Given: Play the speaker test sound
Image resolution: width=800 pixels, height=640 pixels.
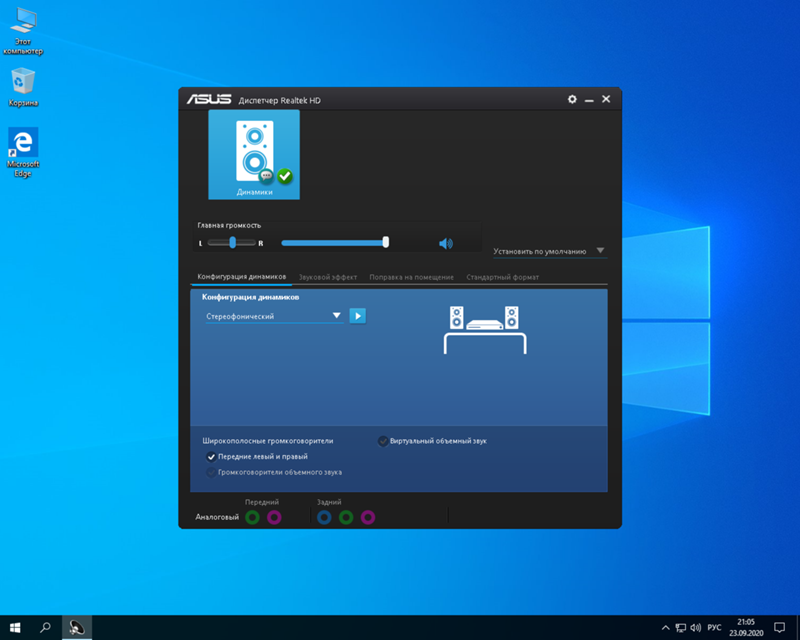Looking at the screenshot, I should (x=357, y=315).
